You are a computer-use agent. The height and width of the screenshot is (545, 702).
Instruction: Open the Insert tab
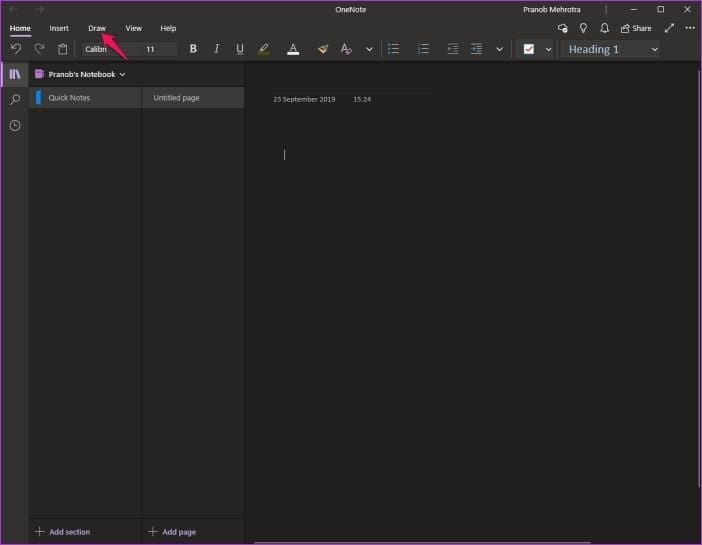point(59,28)
